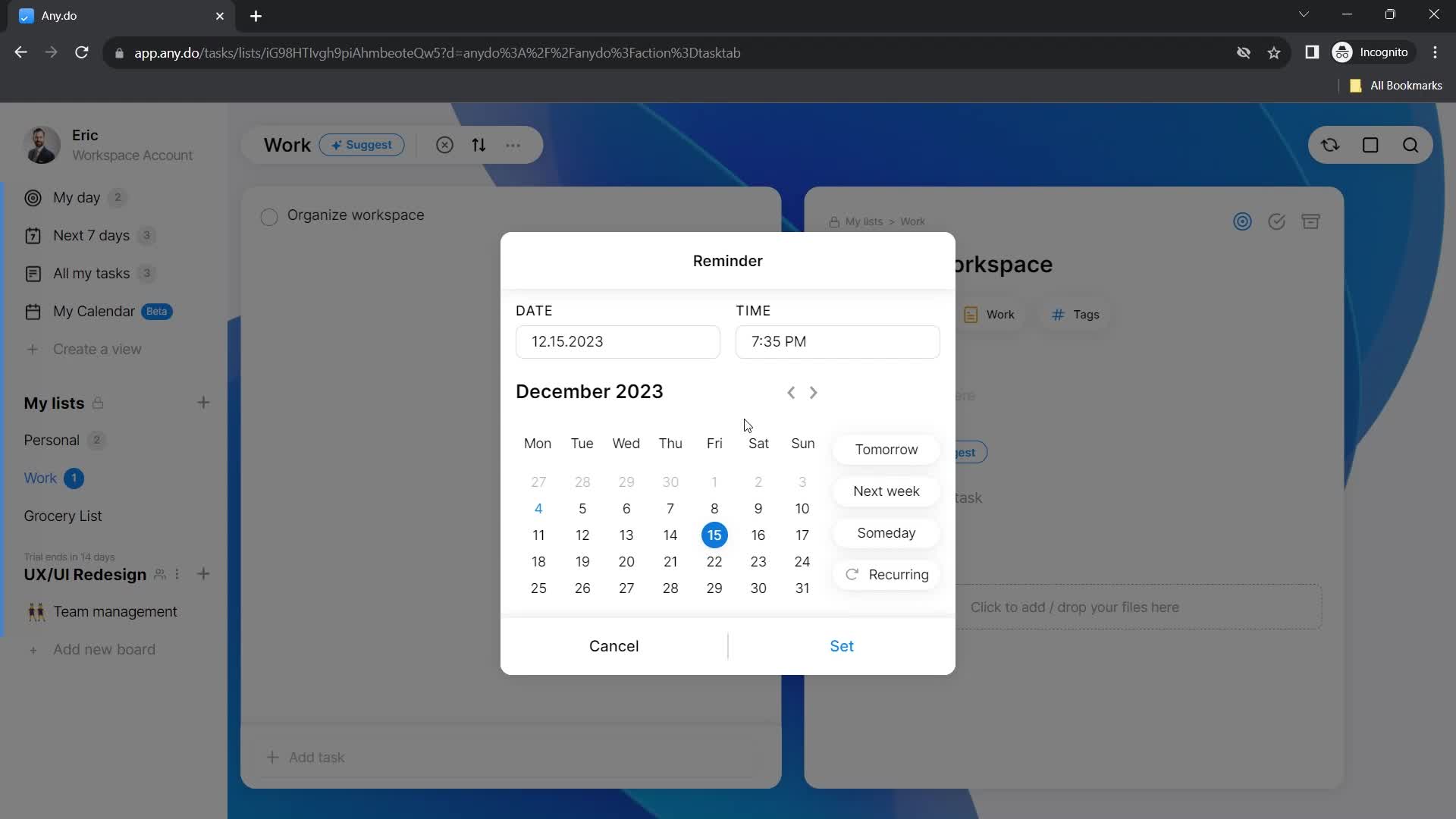Navigate to previous month with back arrow
Viewport: 1456px width, 819px height.
pos(791,392)
